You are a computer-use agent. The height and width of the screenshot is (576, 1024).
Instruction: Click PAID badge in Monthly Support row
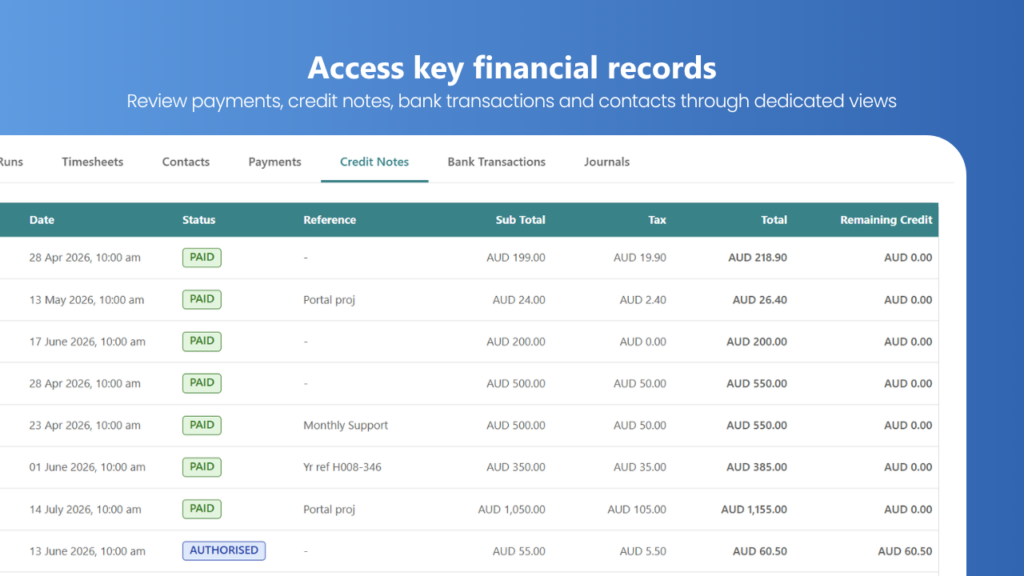pyautogui.click(x=202, y=425)
